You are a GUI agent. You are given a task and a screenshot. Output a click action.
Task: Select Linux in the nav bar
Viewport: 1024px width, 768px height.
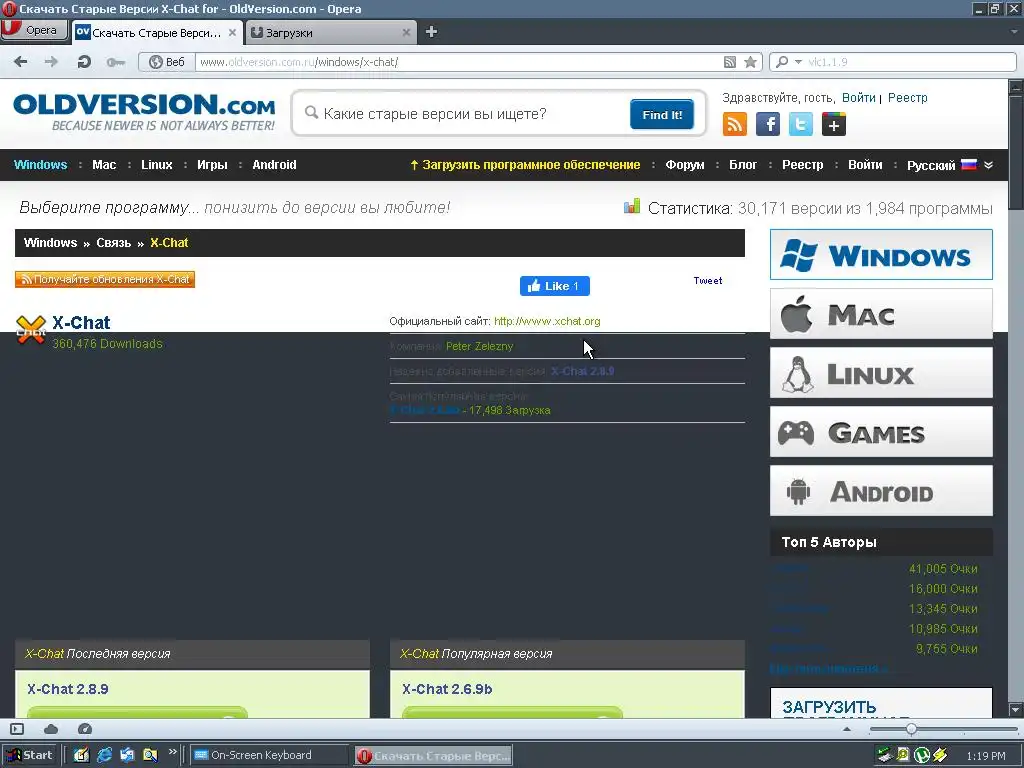tap(157, 165)
